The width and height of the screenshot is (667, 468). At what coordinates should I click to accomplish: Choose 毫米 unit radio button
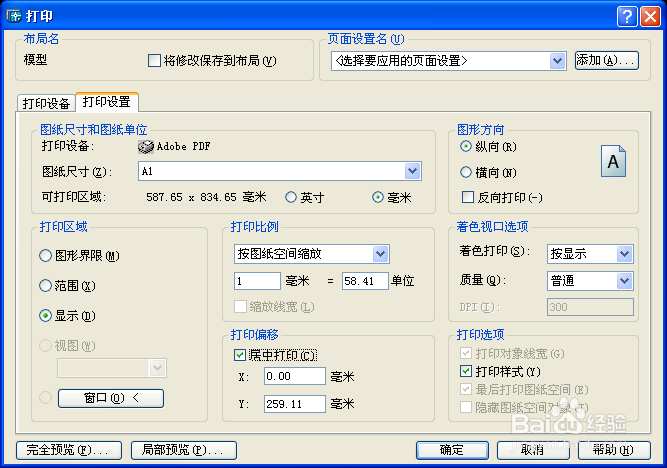pos(378,197)
